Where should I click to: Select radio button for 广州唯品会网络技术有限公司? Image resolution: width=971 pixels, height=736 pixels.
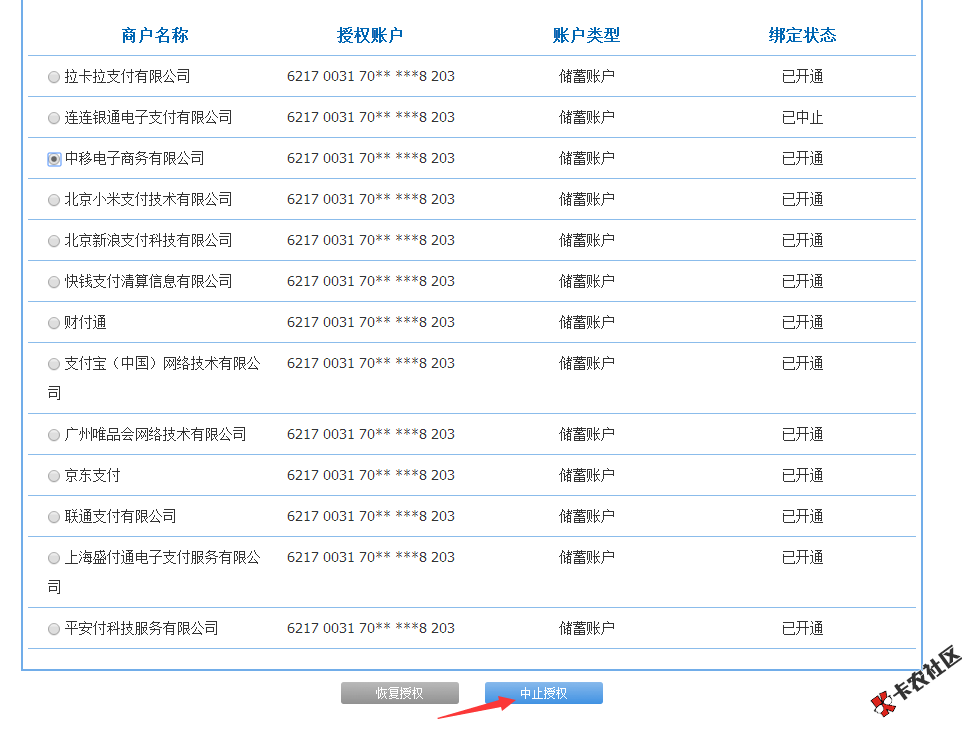(x=54, y=435)
